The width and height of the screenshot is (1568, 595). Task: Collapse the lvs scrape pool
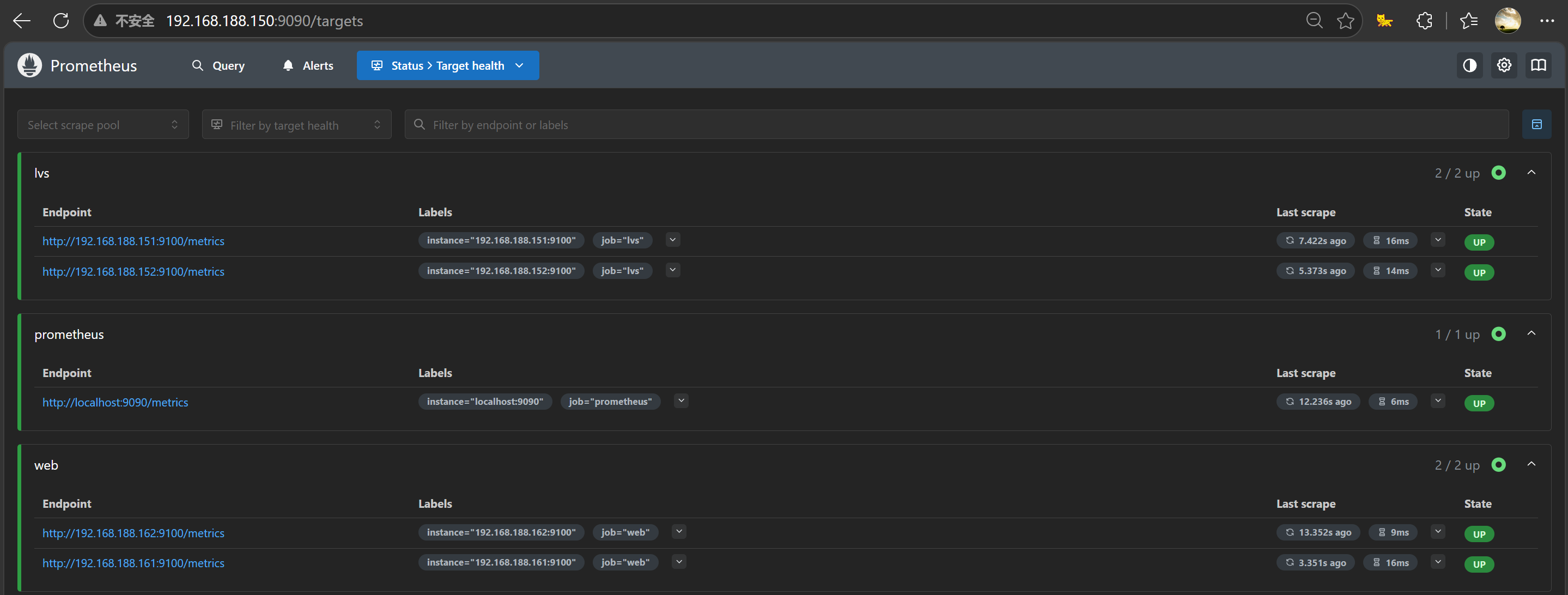point(1531,173)
